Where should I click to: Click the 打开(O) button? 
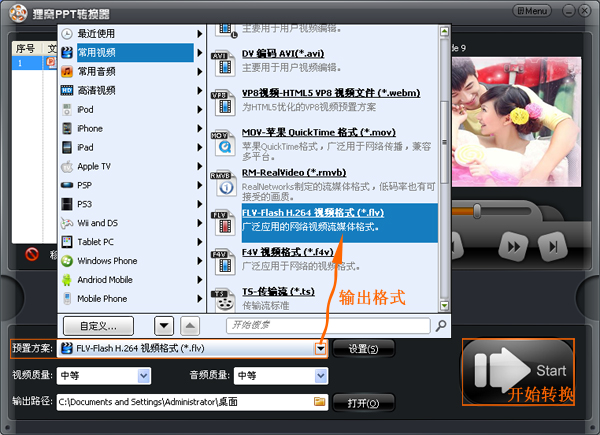363,403
